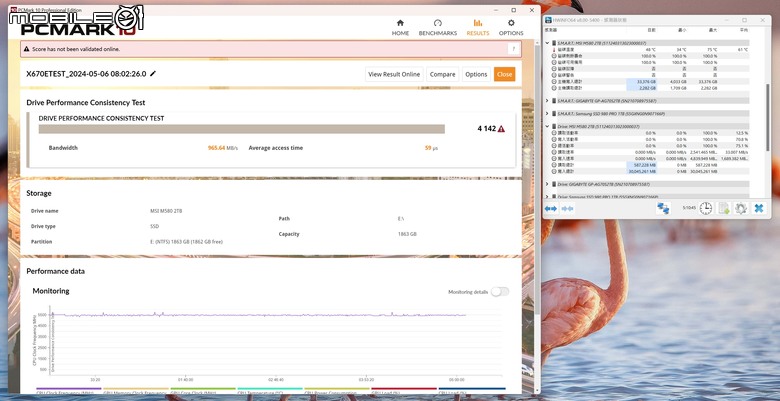Click the circle icon on the 2,541.465 MB/s read rate row
This screenshot has height=401, width=780.
point(554,152)
